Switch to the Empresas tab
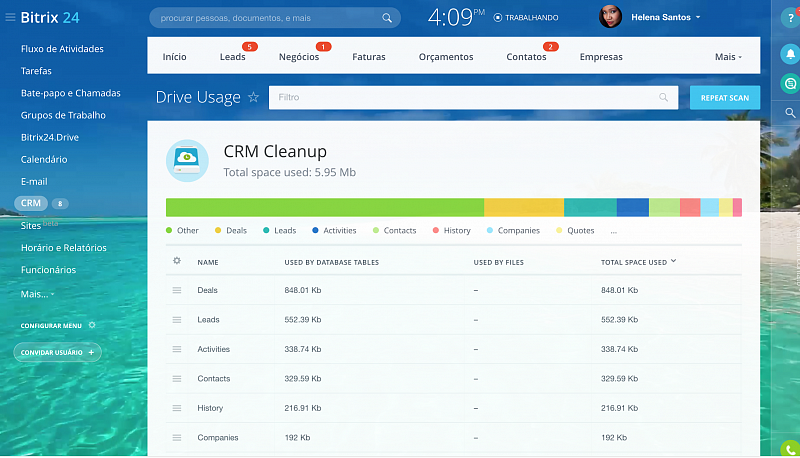The width and height of the screenshot is (800, 458). (601, 57)
